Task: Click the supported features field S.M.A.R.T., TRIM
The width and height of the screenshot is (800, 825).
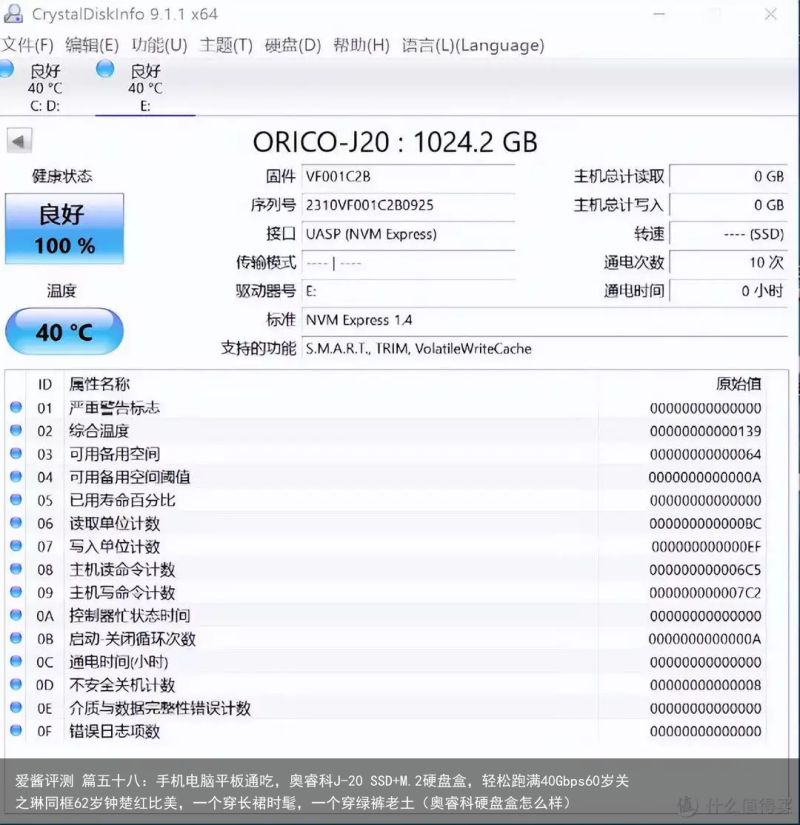Action: click(545, 348)
